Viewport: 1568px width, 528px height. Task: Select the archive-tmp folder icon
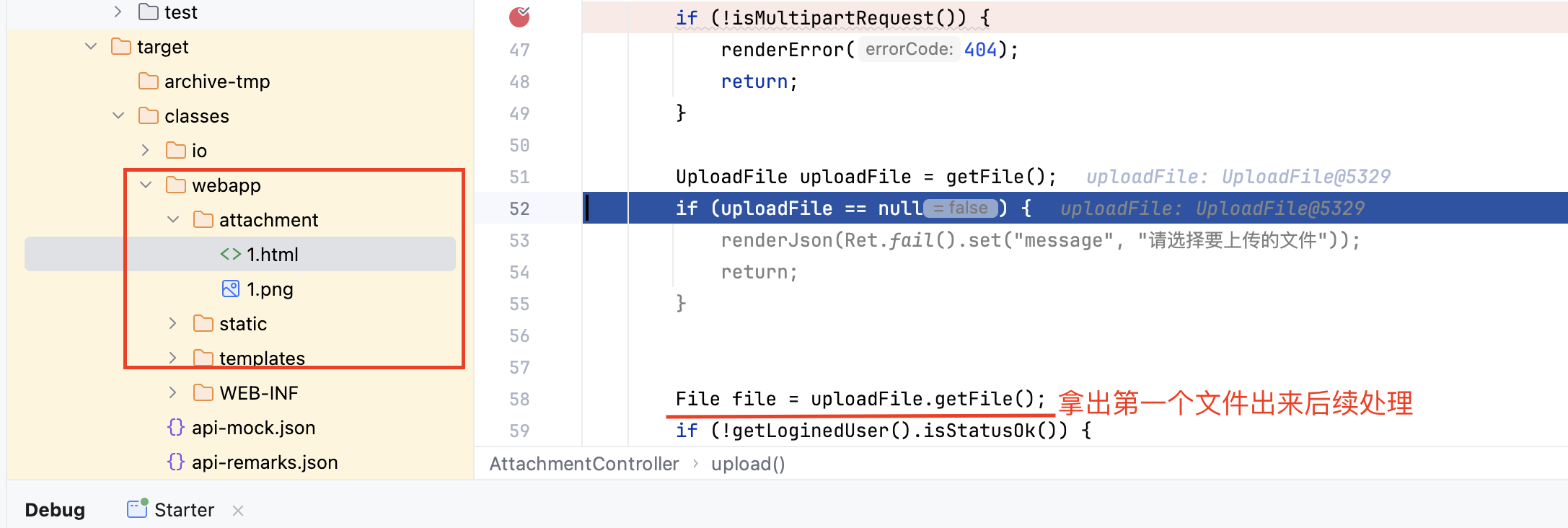click(x=149, y=81)
